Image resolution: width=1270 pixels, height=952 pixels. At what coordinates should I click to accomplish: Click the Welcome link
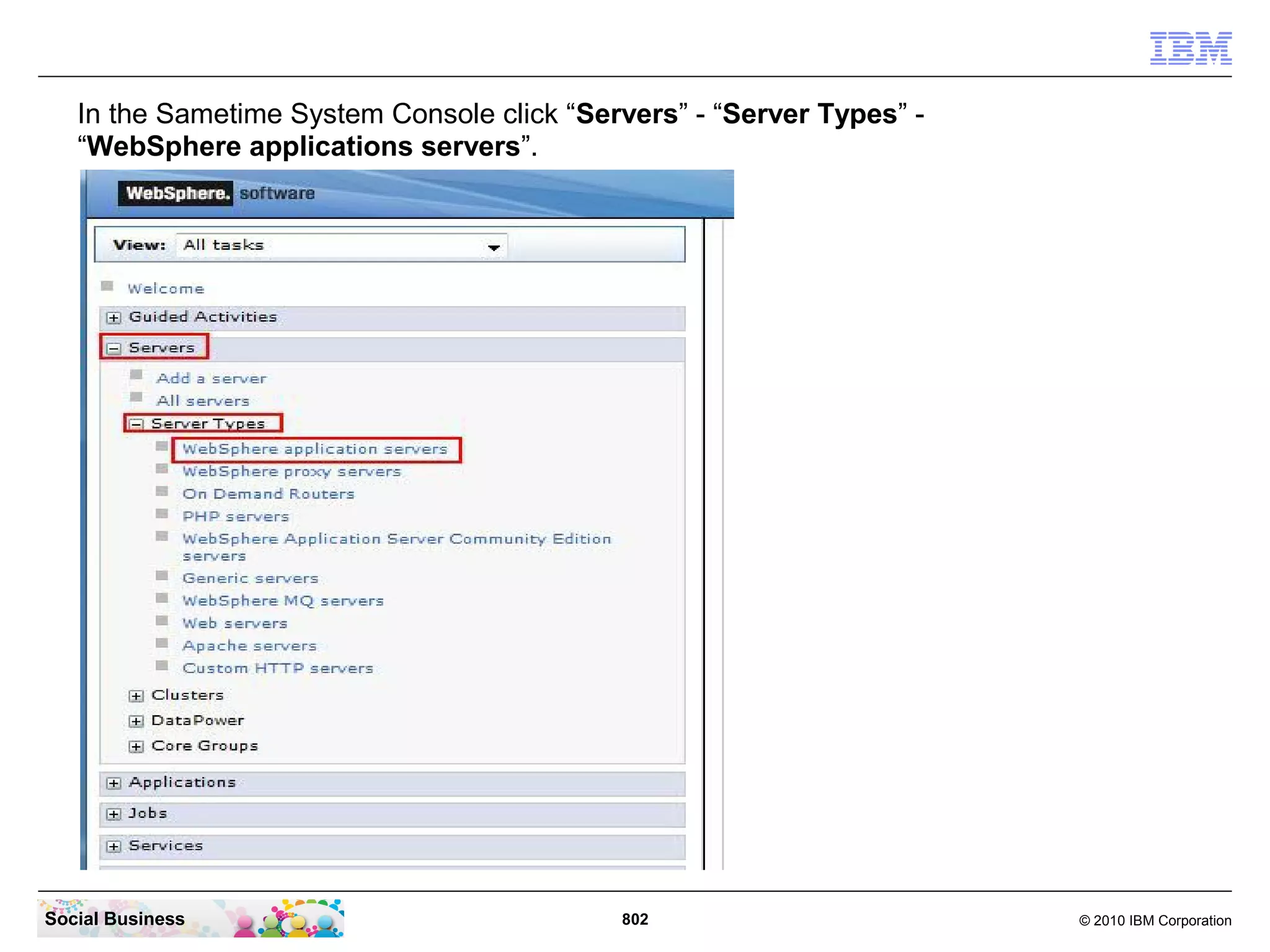[166, 289]
